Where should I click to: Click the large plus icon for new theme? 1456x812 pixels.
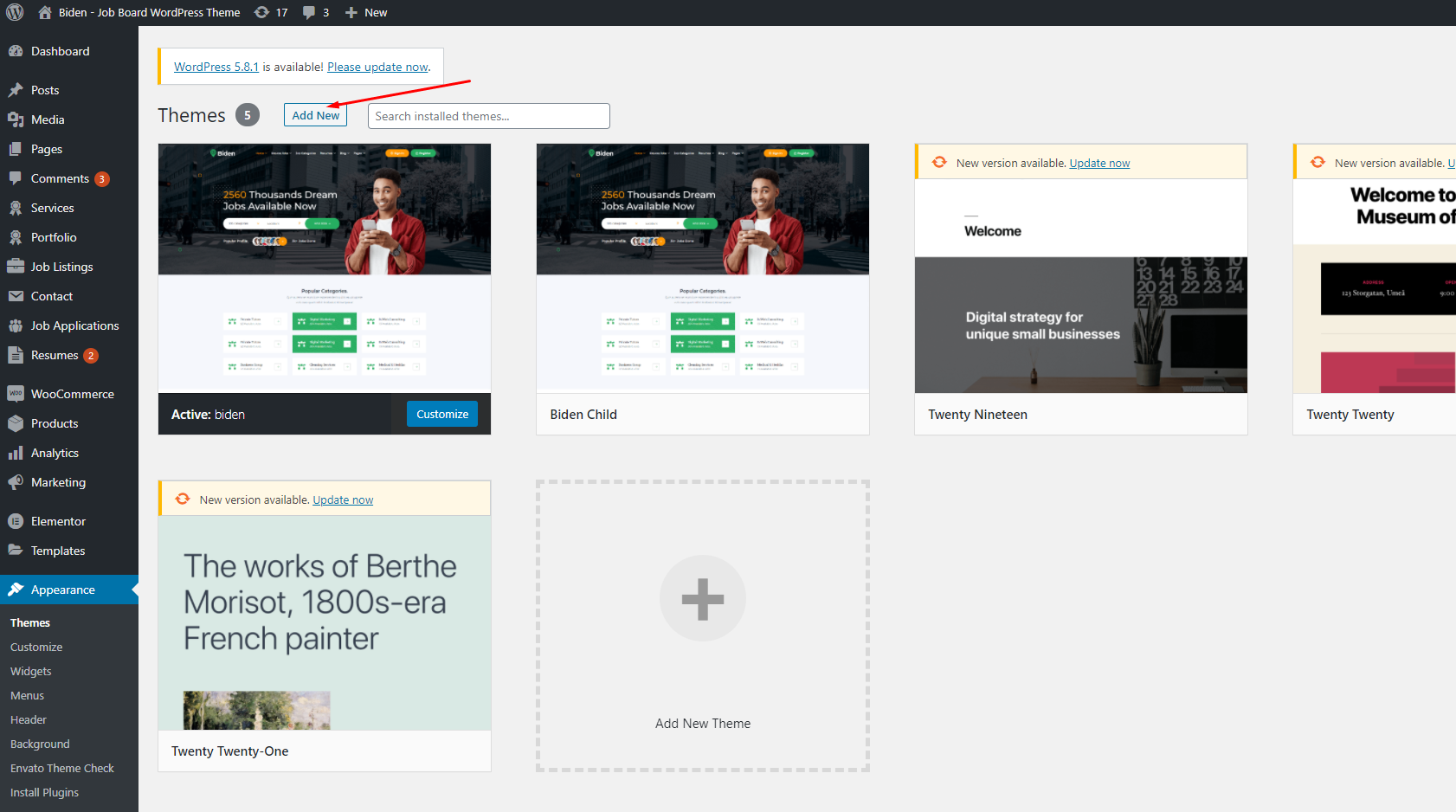pos(703,599)
